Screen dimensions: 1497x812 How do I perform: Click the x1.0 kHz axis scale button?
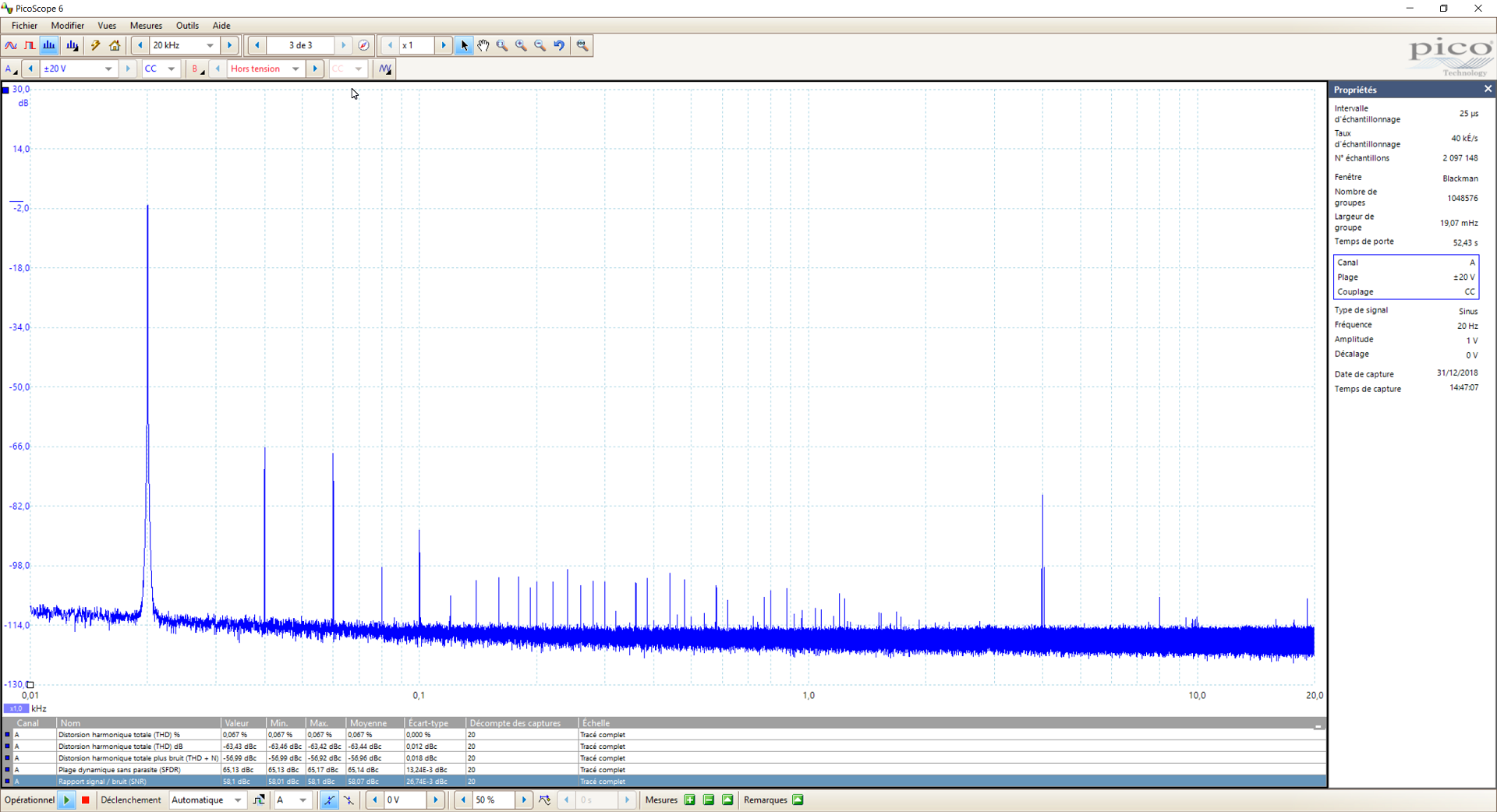16,708
